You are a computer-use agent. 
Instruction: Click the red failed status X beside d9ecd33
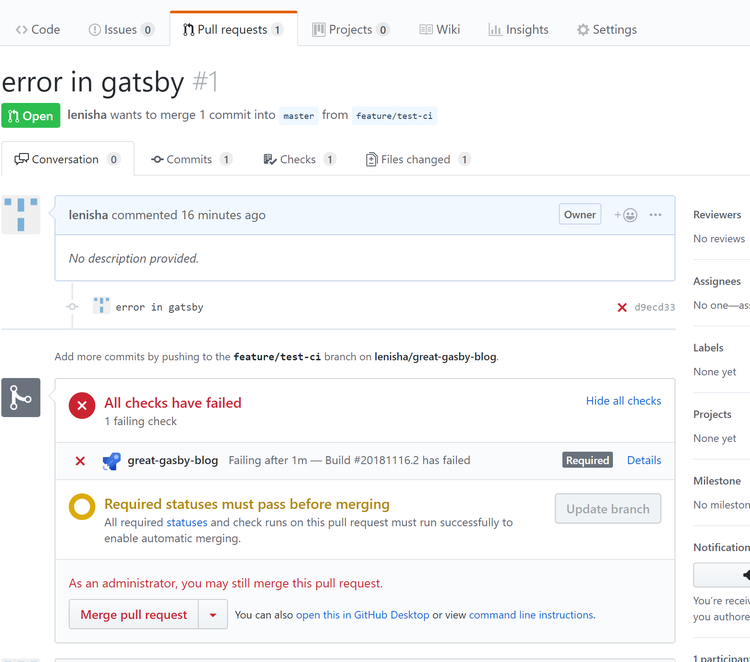click(622, 307)
